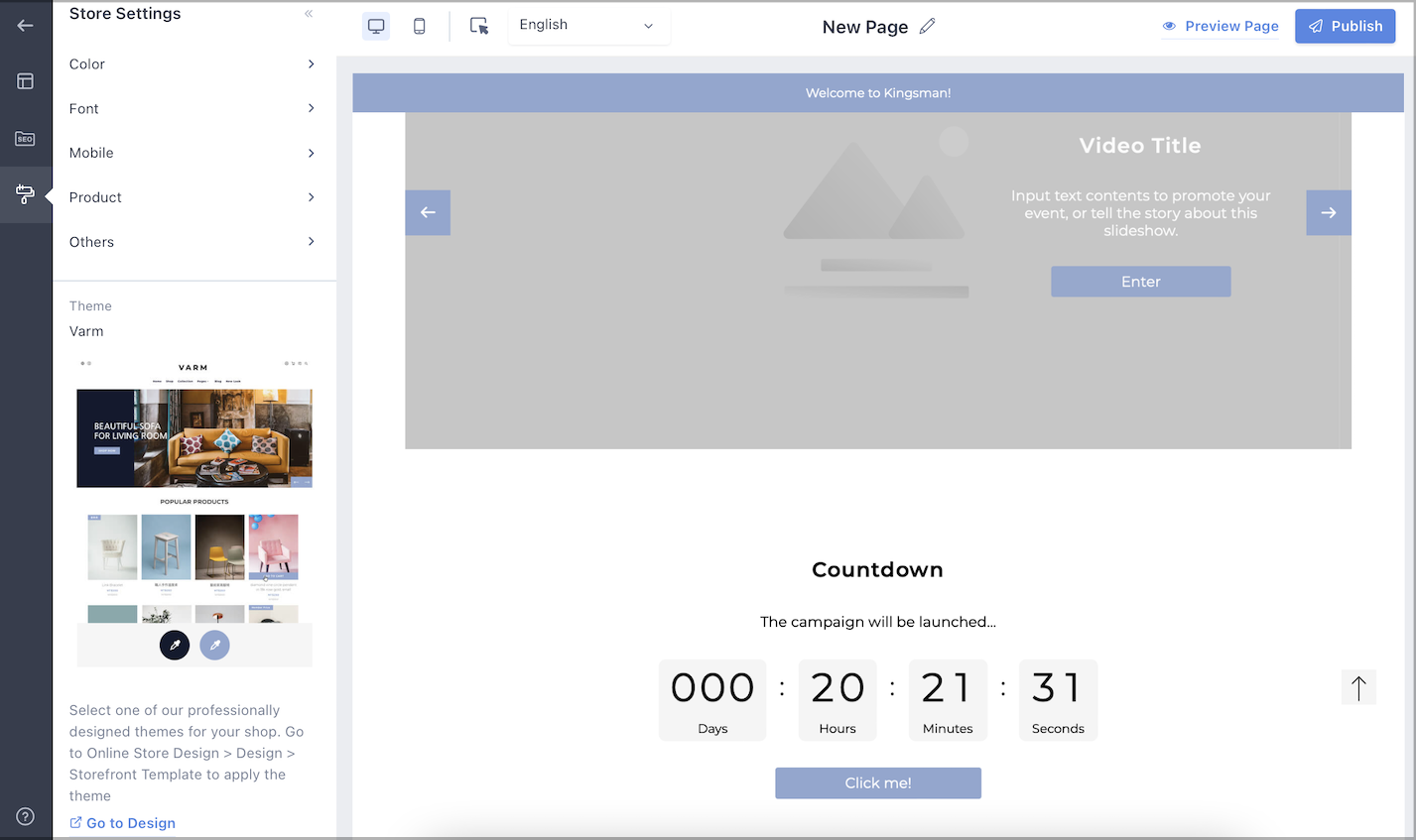This screenshot has width=1416, height=840.
Task: Open the Others settings section
Action: point(193,241)
